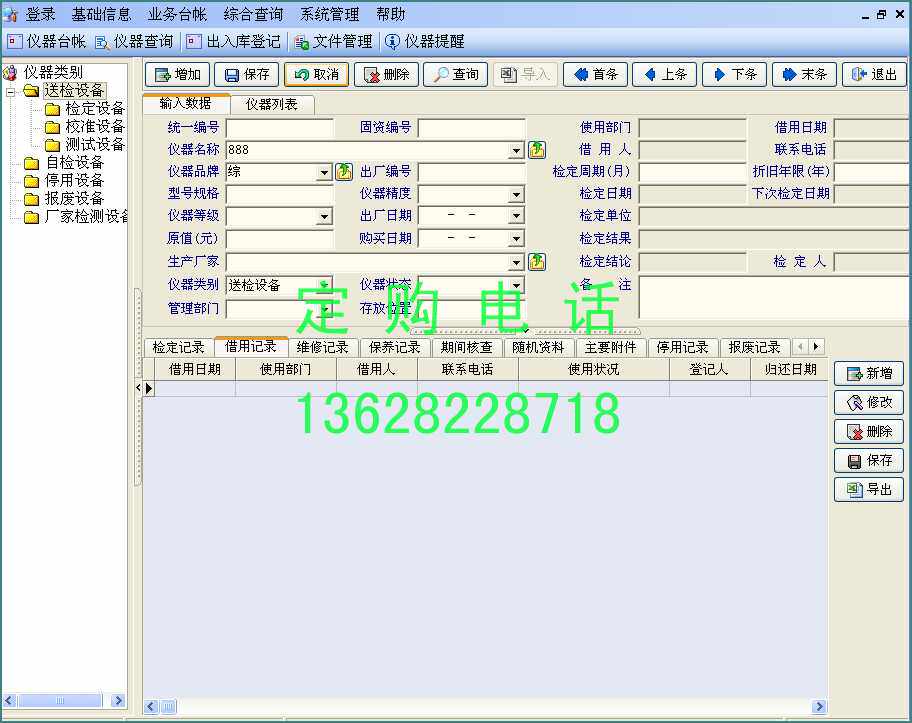Viewport: 912px width, 723px height.
Task: Open the 出厂日期 date dropdown
Action: click(x=516, y=217)
